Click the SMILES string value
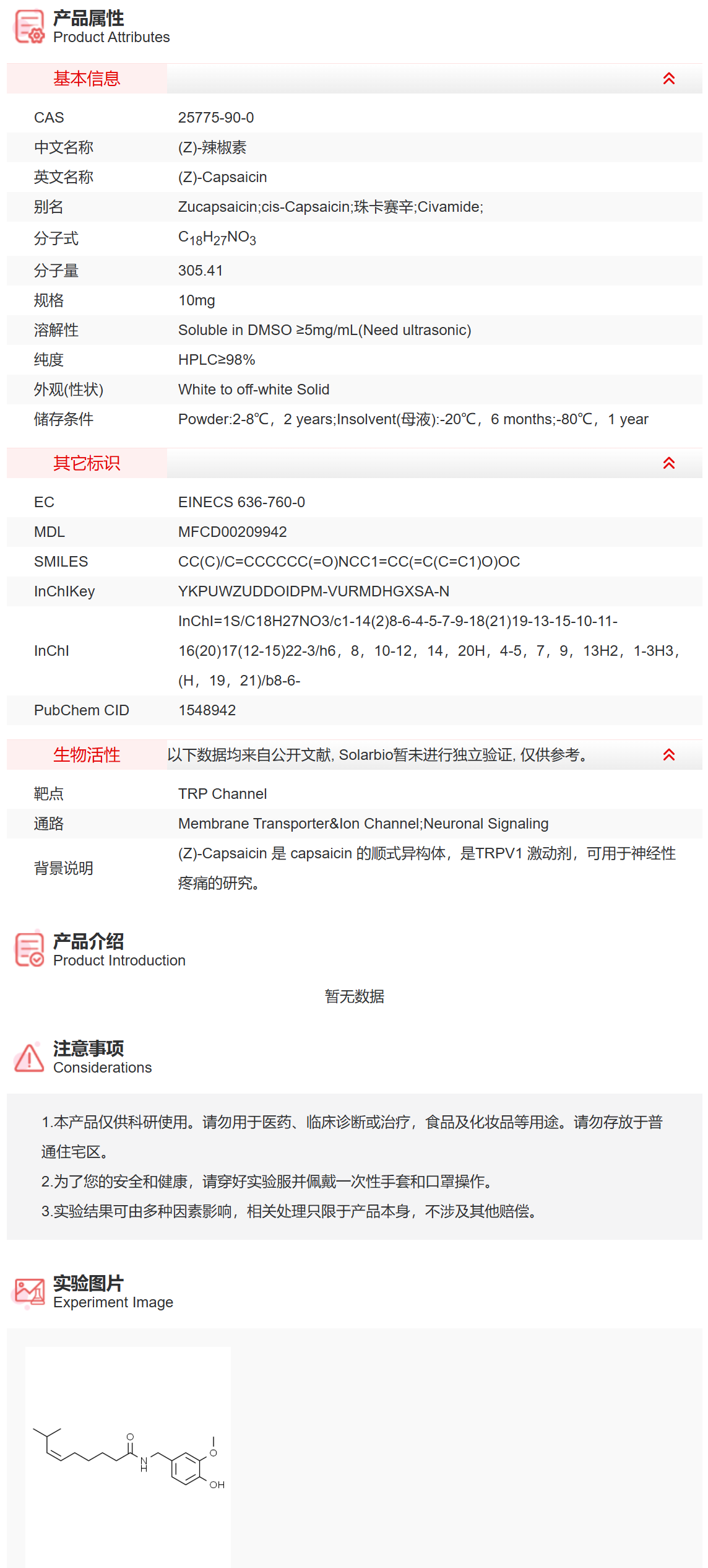Screen dimensions: 708x1568 [x=349, y=562]
